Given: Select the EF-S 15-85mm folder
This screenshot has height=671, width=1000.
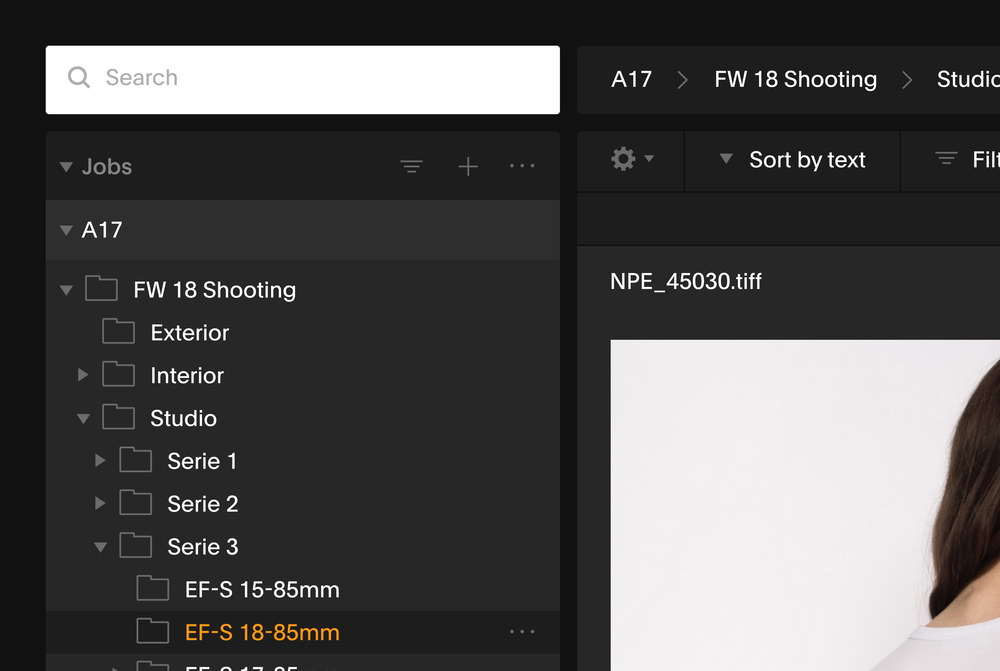Looking at the screenshot, I should tap(262, 590).
